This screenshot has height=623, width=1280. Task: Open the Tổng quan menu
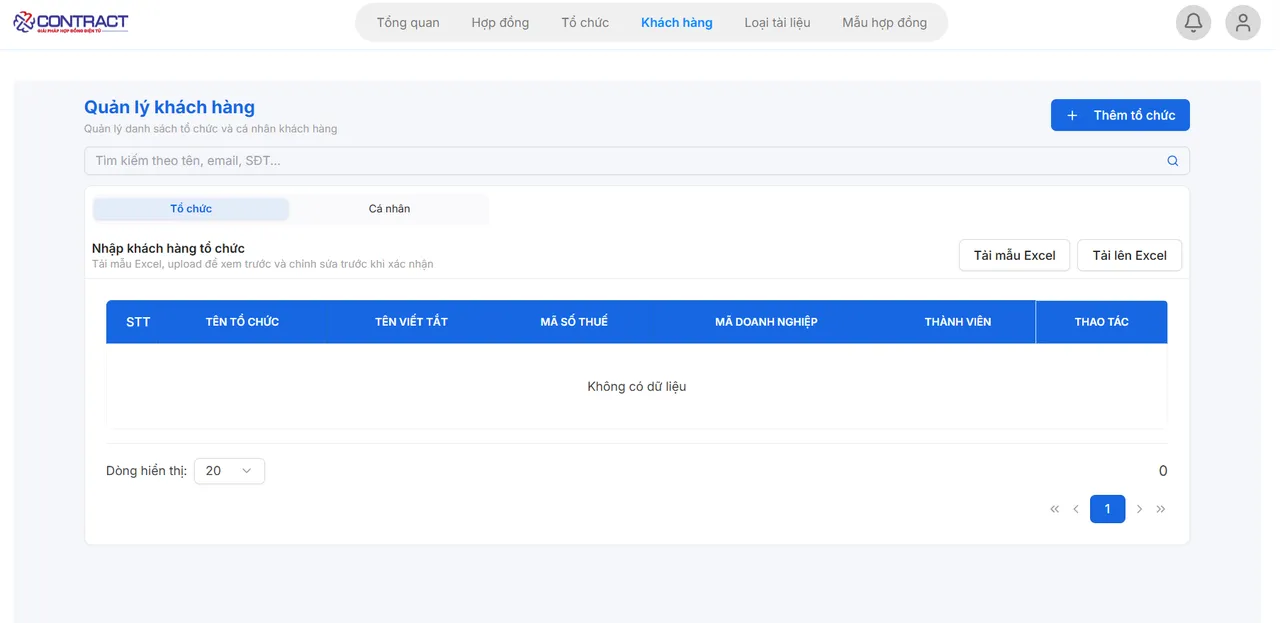click(408, 22)
